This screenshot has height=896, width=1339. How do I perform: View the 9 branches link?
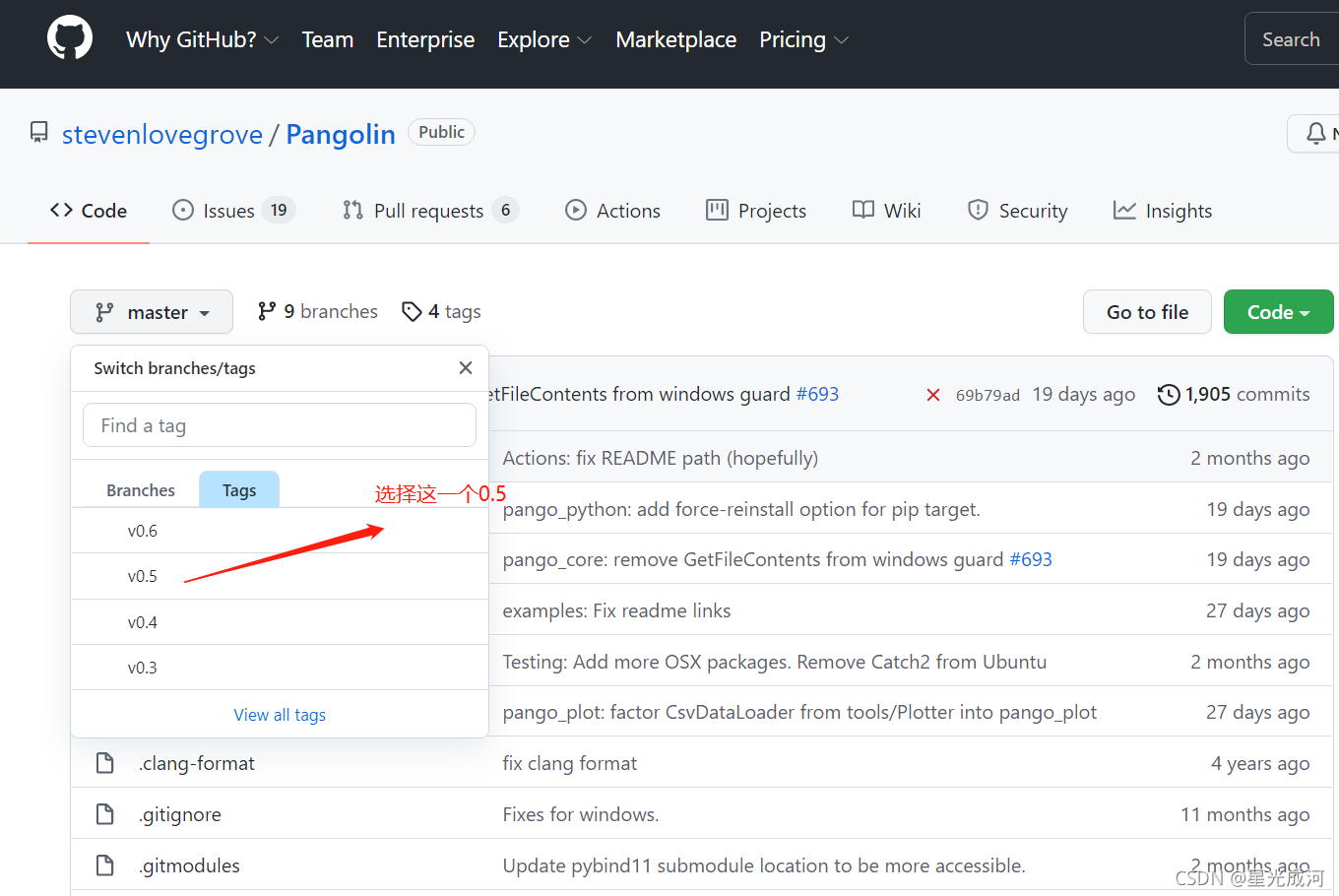click(318, 311)
